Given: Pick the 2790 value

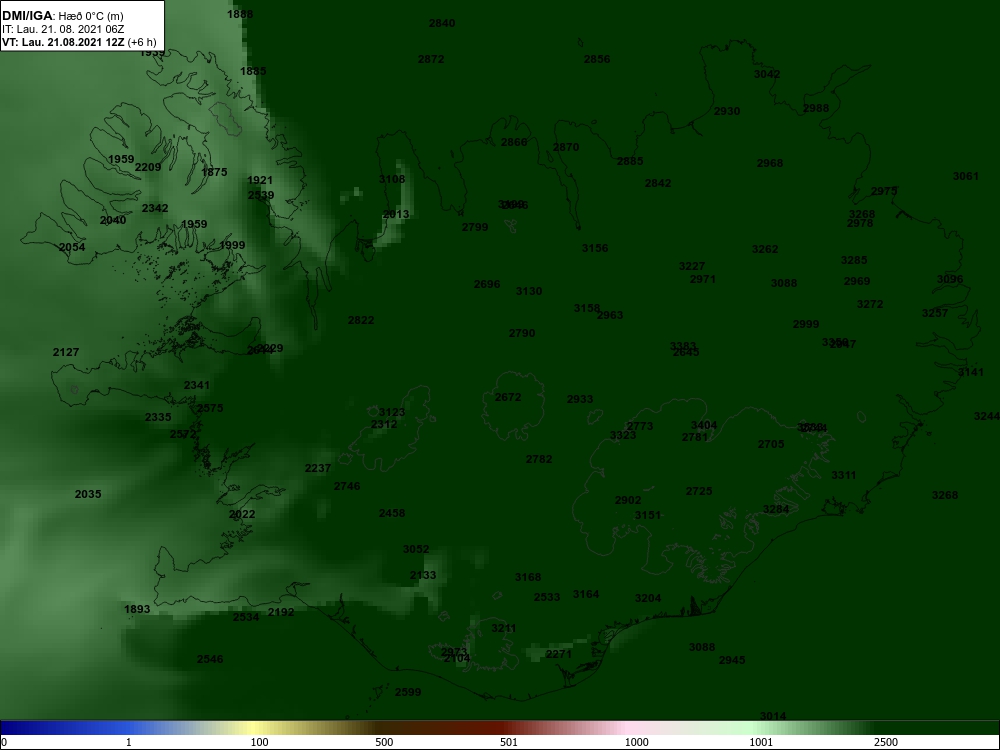Looking at the screenshot, I should [x=522, y=333].
